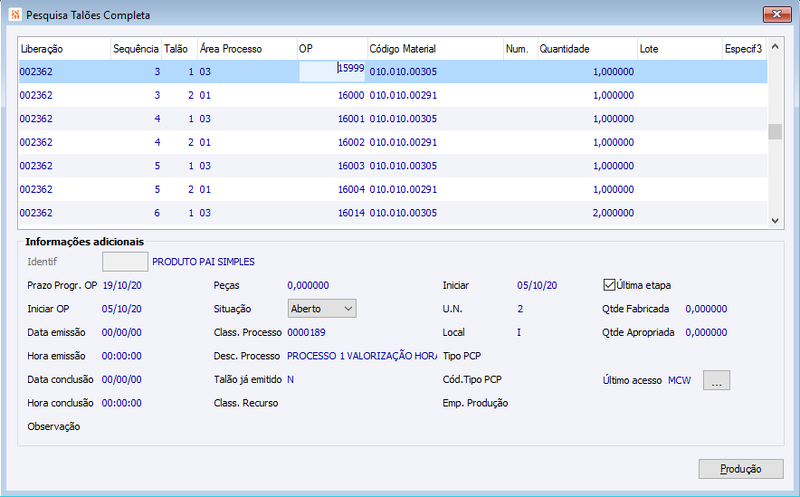The image size is (800, 497).
Task: Select the row with OP 16002
Action: click(392, 142)
